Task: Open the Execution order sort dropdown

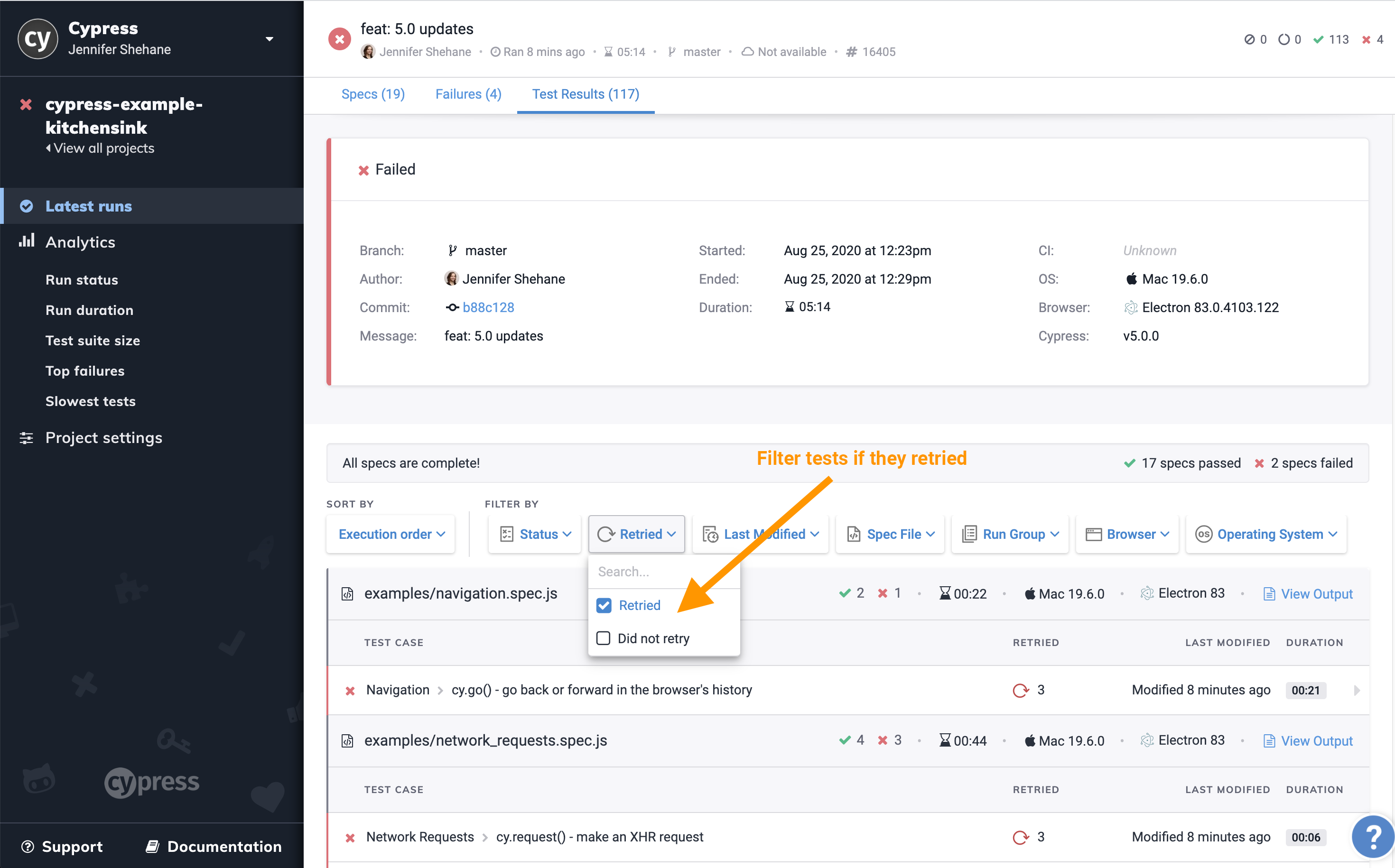Action: coord(391,534)
